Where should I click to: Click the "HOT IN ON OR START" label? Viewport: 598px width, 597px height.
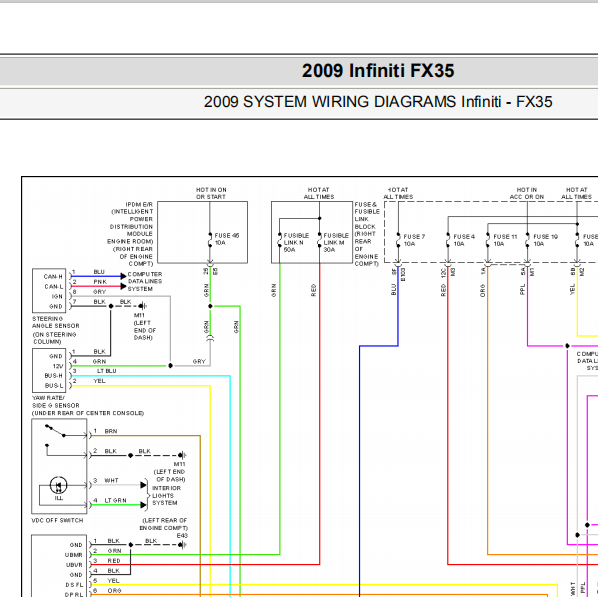[x=211, y=193]
